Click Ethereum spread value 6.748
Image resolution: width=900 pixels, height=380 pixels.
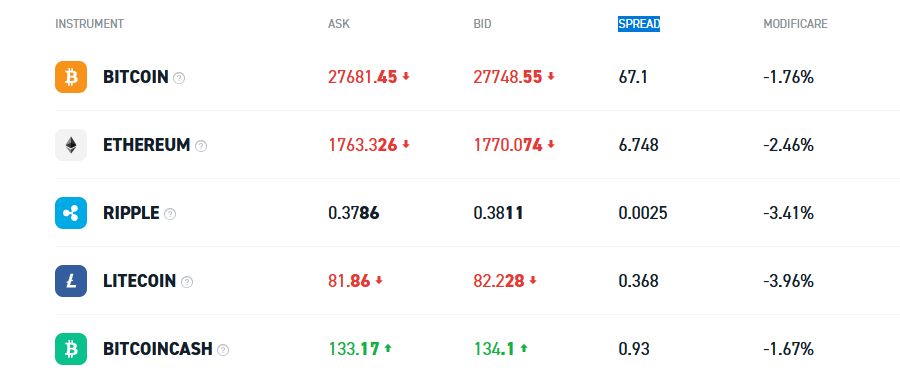pyautogui.click(x=638, y=145)
